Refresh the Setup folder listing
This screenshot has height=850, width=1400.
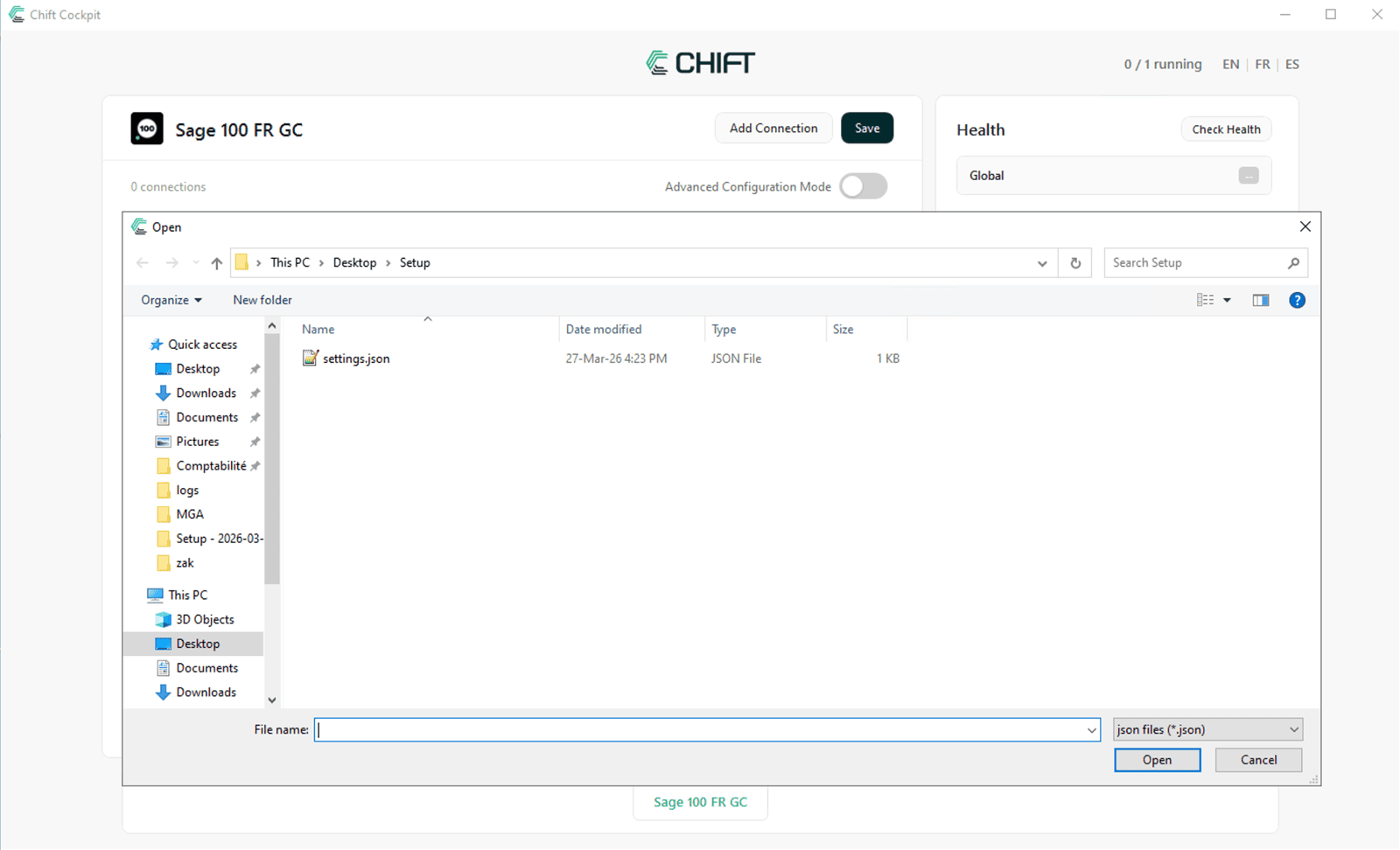point(1075,263)
